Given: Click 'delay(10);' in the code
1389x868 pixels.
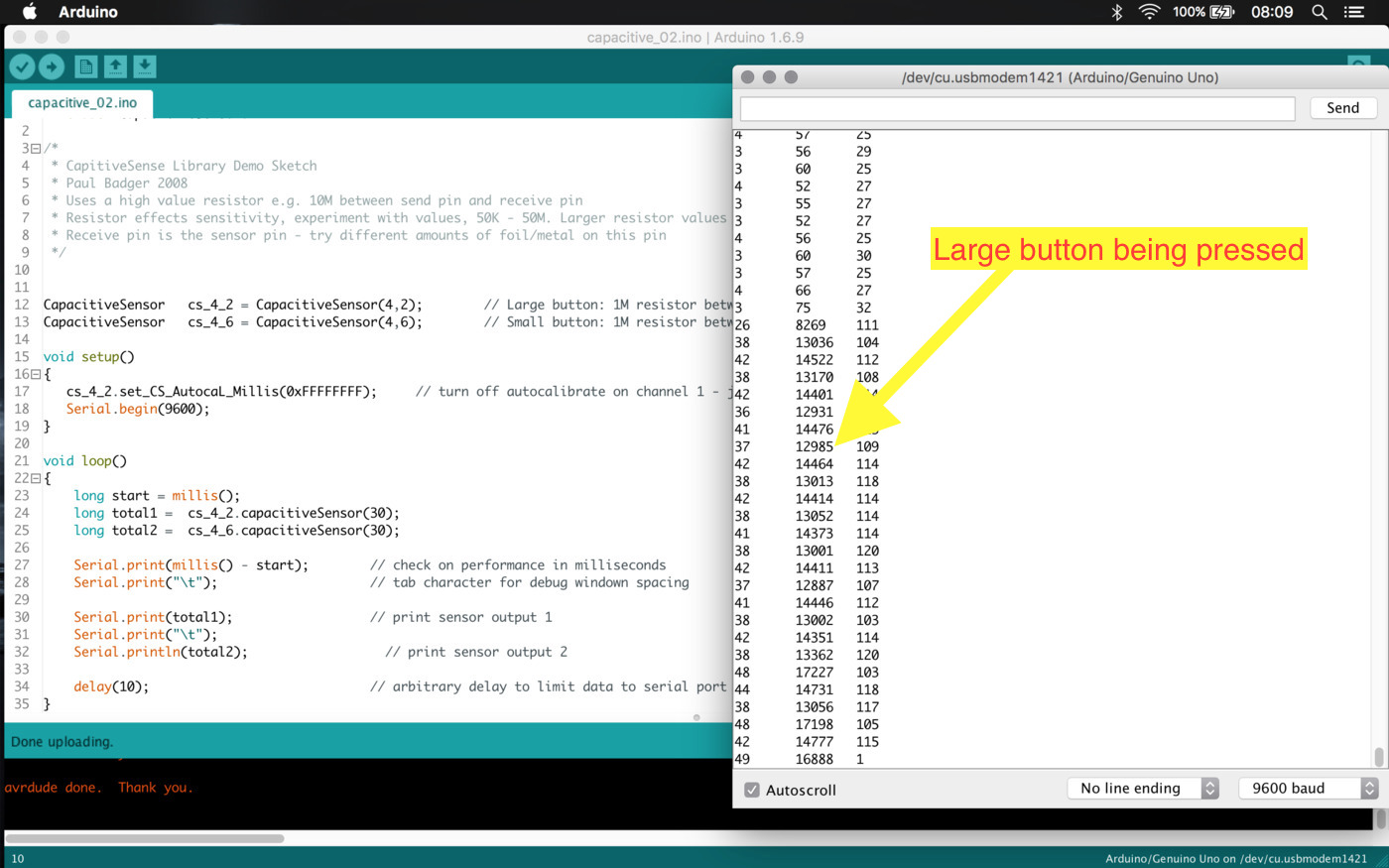Looking at the screenshot, I should pyautogui.click(x=111, y=686).
